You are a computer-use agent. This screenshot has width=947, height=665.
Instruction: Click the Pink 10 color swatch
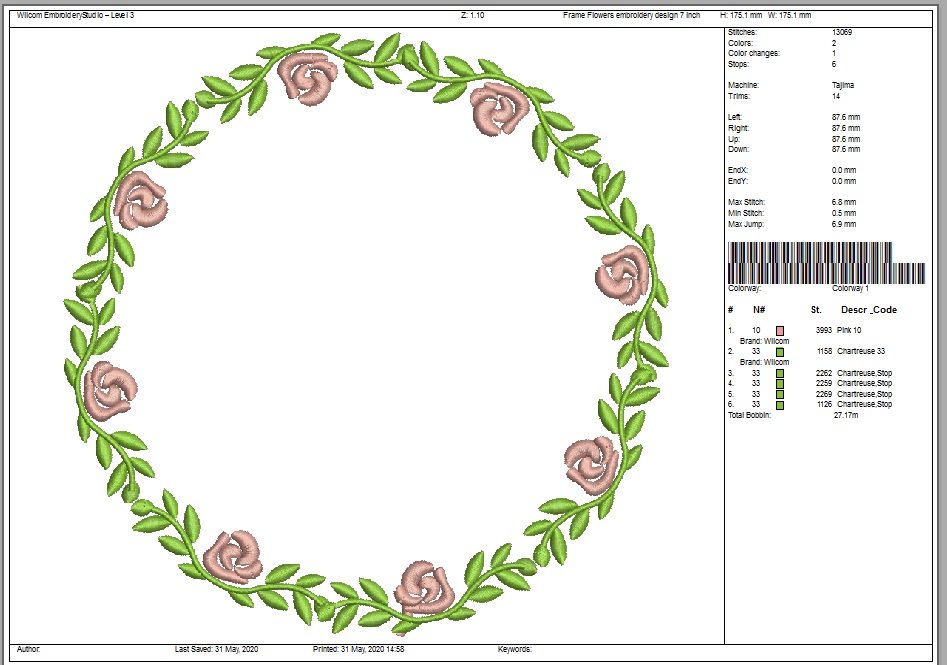point(780,330)
